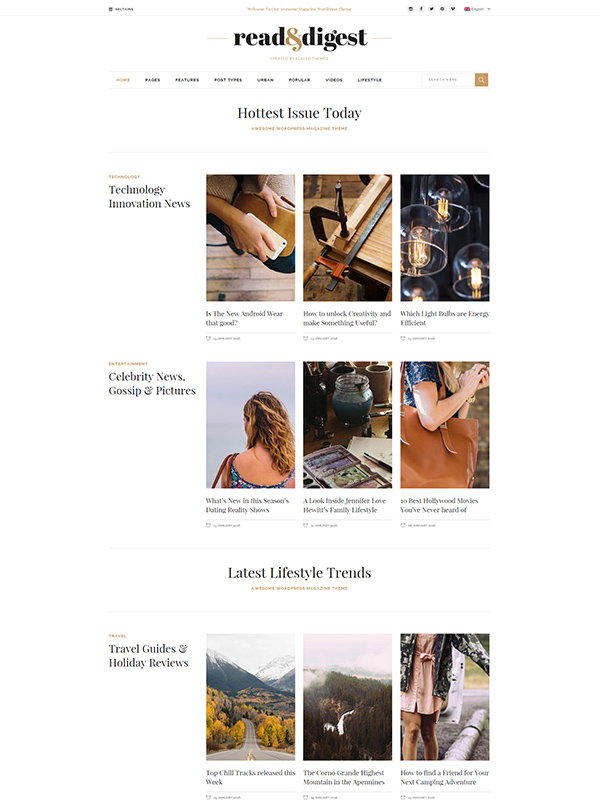The width and height of the screenshot is (600, 806).
Task: Open the Features menu item
Action: [187, 80]
